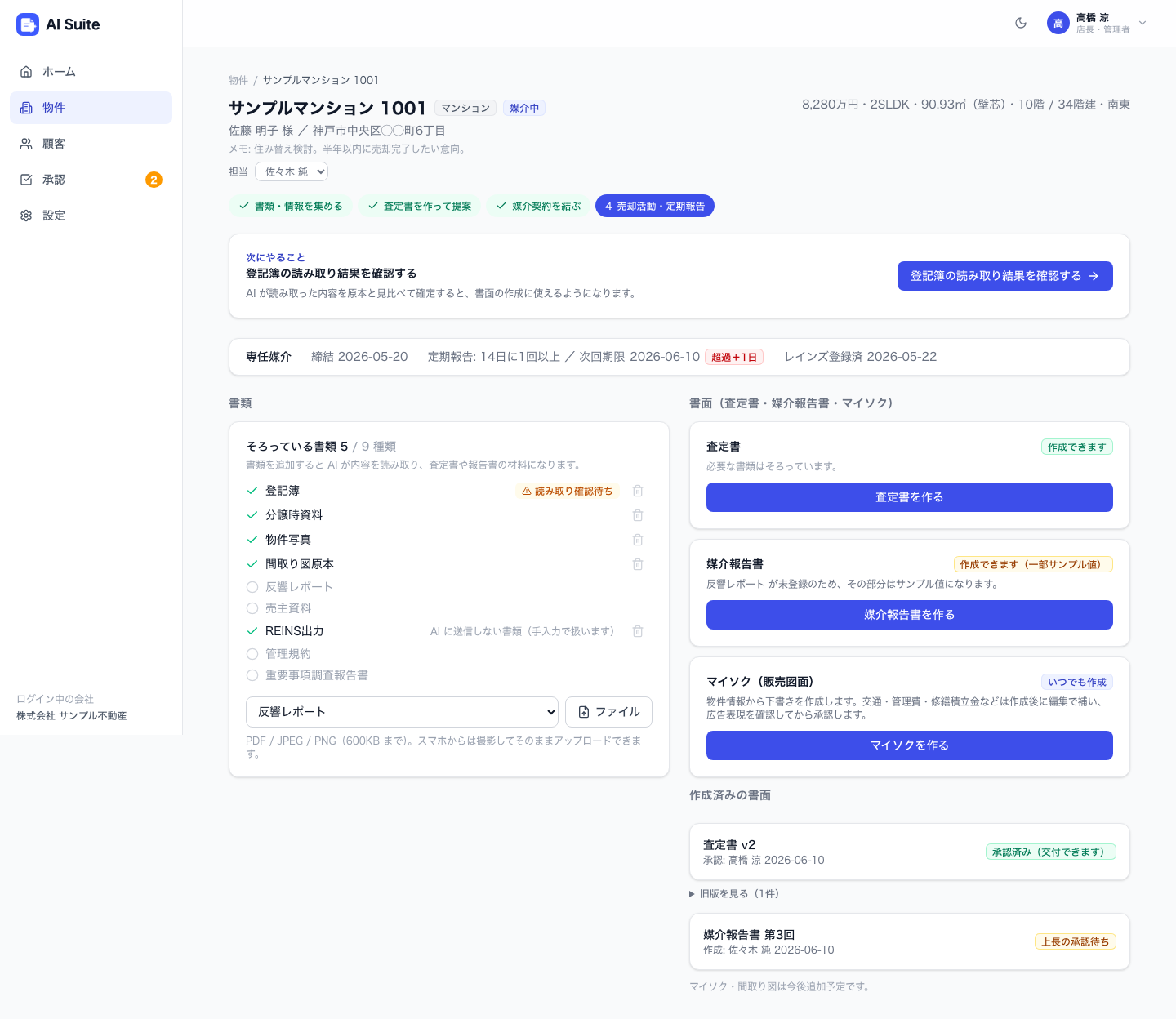1176x1019 pixels.
Task: Open the 反響レポート document type dropdown
Action: tap(402, 712)
